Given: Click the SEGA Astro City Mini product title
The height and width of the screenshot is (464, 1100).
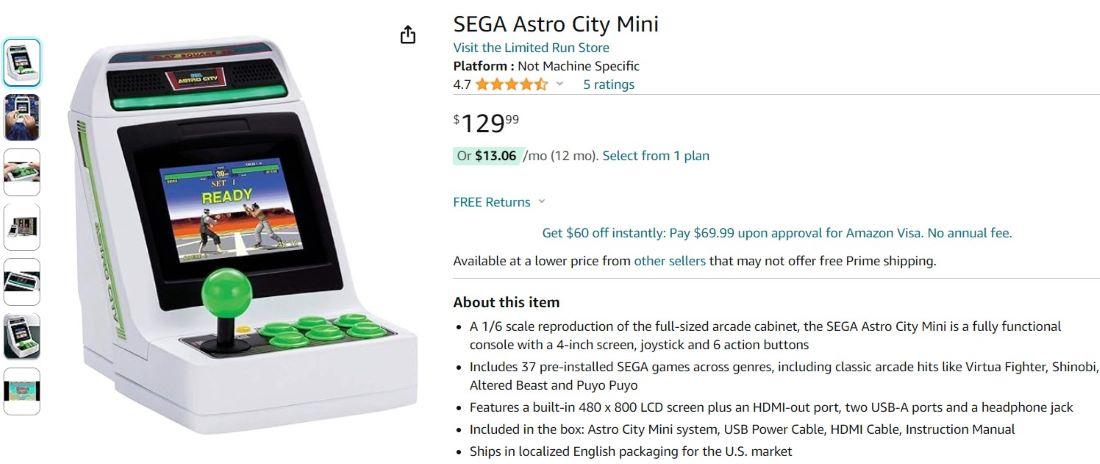Looking at the screenshot, I should pyautogui.click(x=555, y=24).
